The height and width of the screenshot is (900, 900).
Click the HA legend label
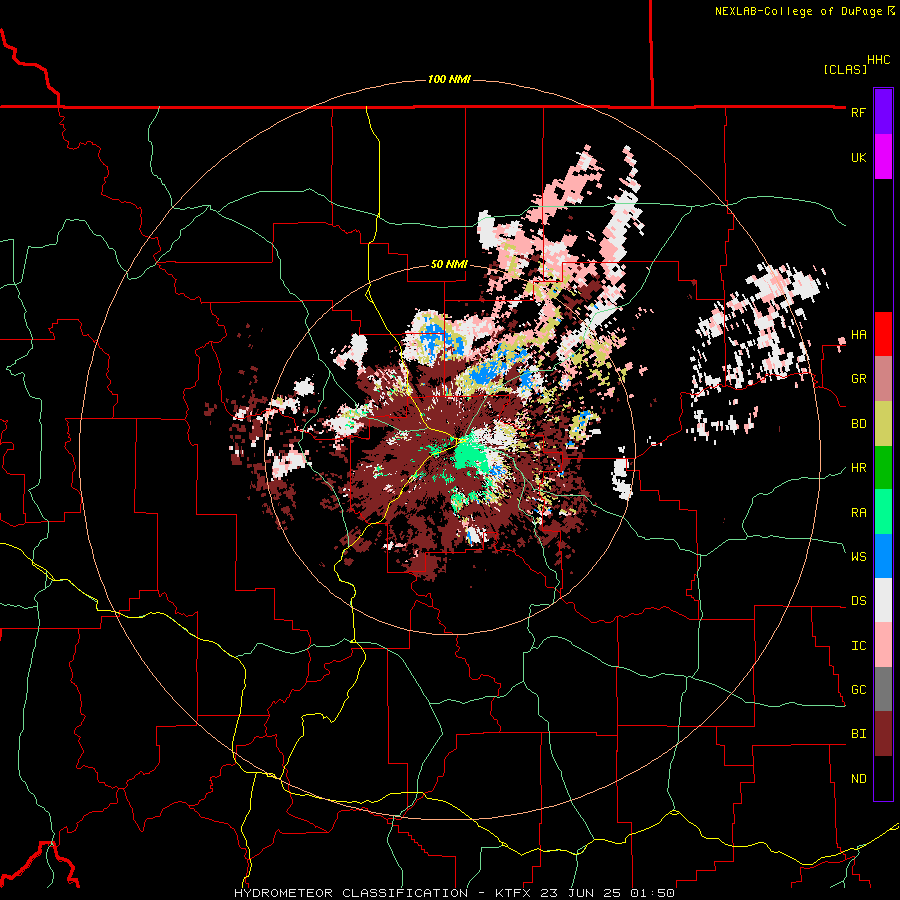(x=858, y=335)
